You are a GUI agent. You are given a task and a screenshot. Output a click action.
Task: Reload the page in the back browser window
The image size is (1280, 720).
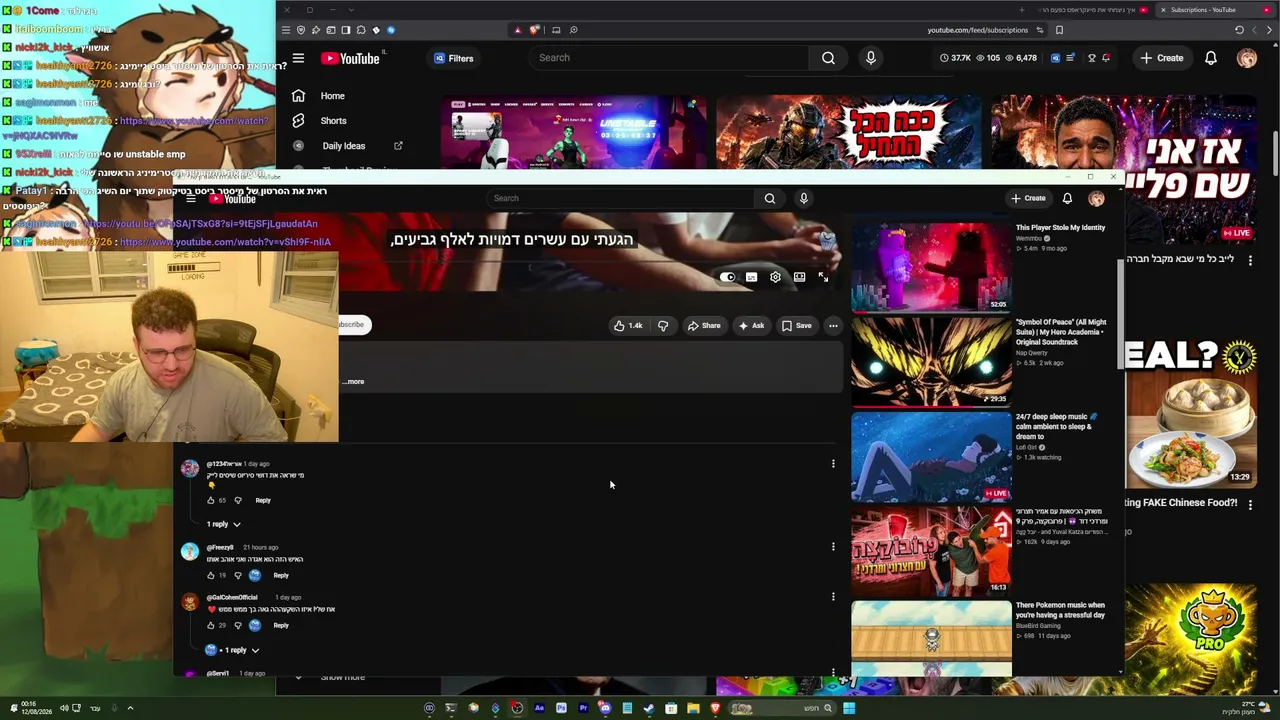pos(1239,30)
